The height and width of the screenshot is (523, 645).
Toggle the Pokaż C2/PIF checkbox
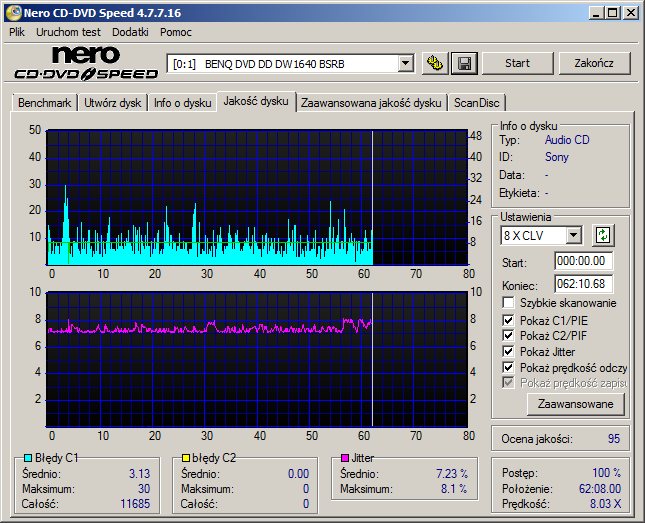508,335
